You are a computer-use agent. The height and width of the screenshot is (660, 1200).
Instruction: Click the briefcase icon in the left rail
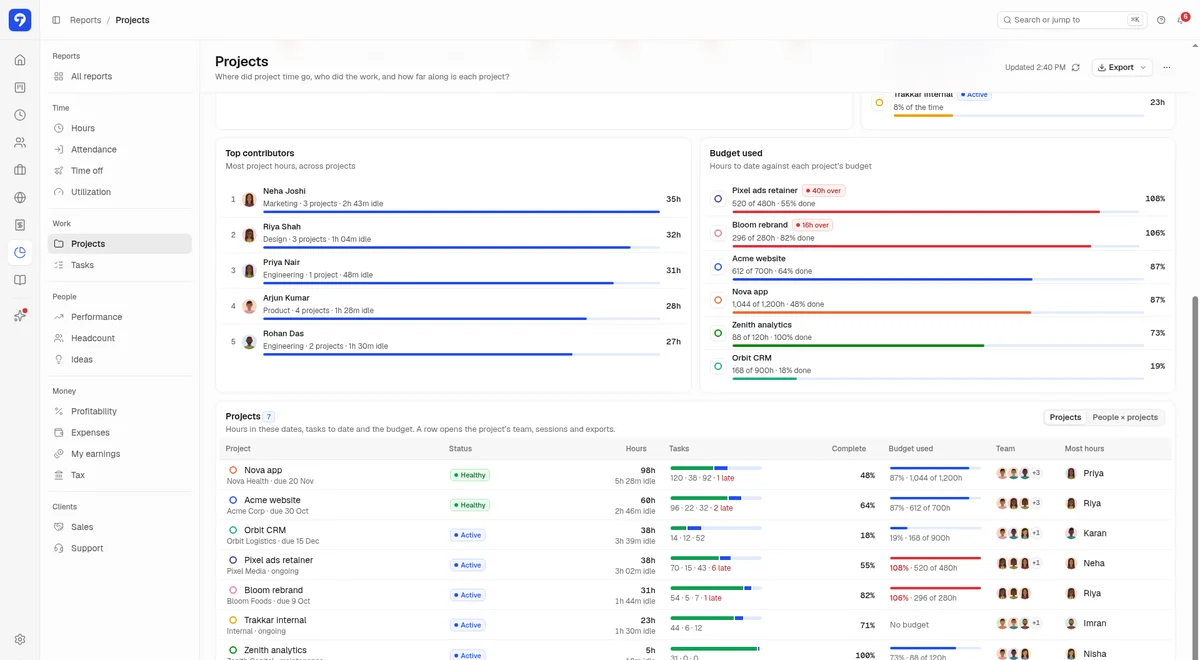20,170
